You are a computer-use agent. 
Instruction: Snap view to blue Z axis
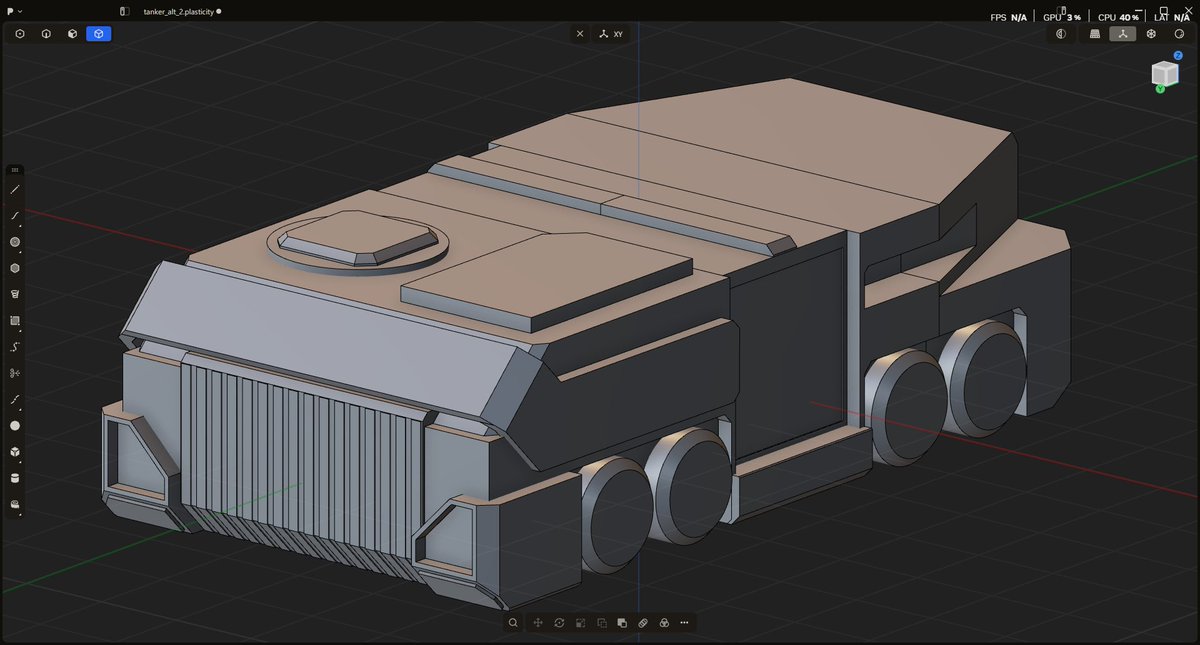1178,56
